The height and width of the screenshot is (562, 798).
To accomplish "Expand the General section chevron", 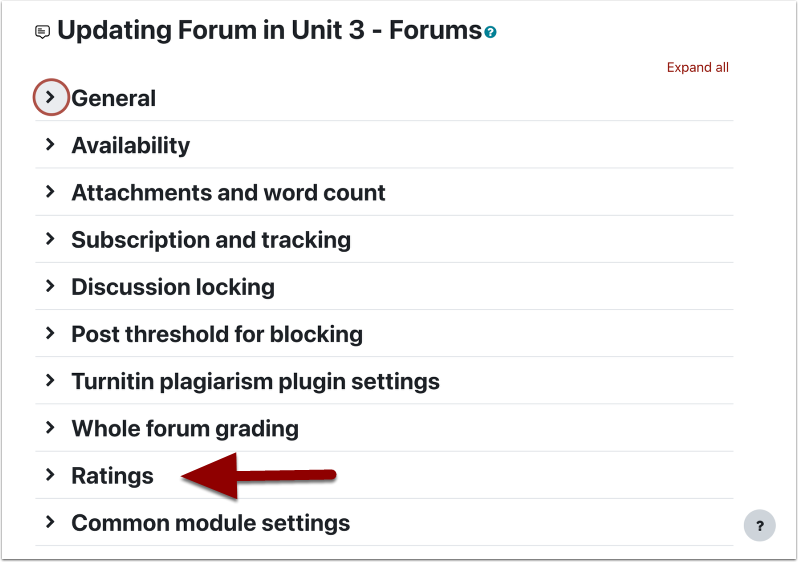I will pyautogui.click(x=51, y=97).
